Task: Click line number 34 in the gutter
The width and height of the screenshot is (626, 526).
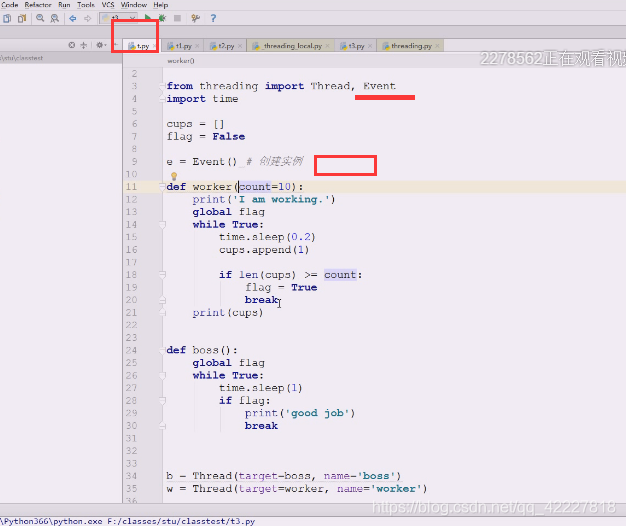Action: pyautogui.click(x=131, y=476)
